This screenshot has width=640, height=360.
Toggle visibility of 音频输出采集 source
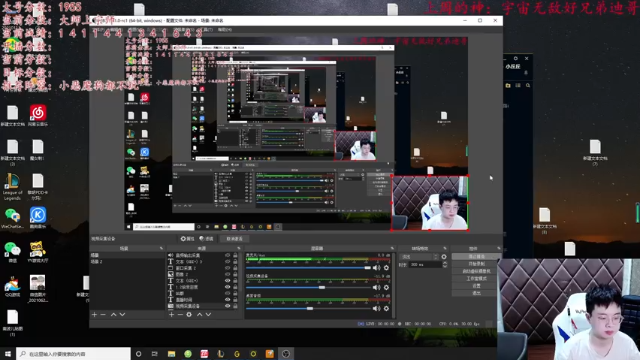tap(227, 255)
